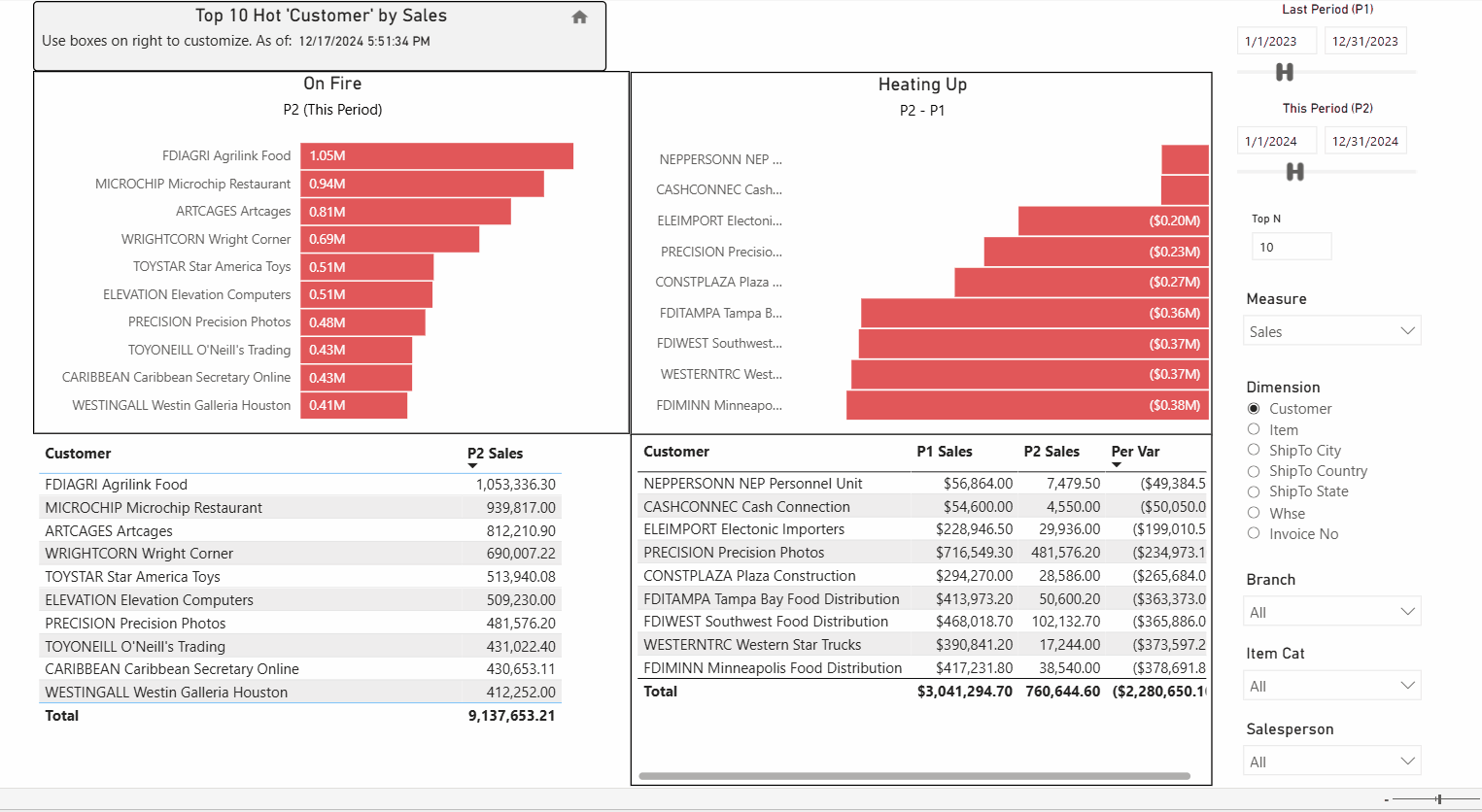Click the Last Period slider handle
Image resolution: width=1482 pixels, height=812 pixels.
click(1284, 72)
